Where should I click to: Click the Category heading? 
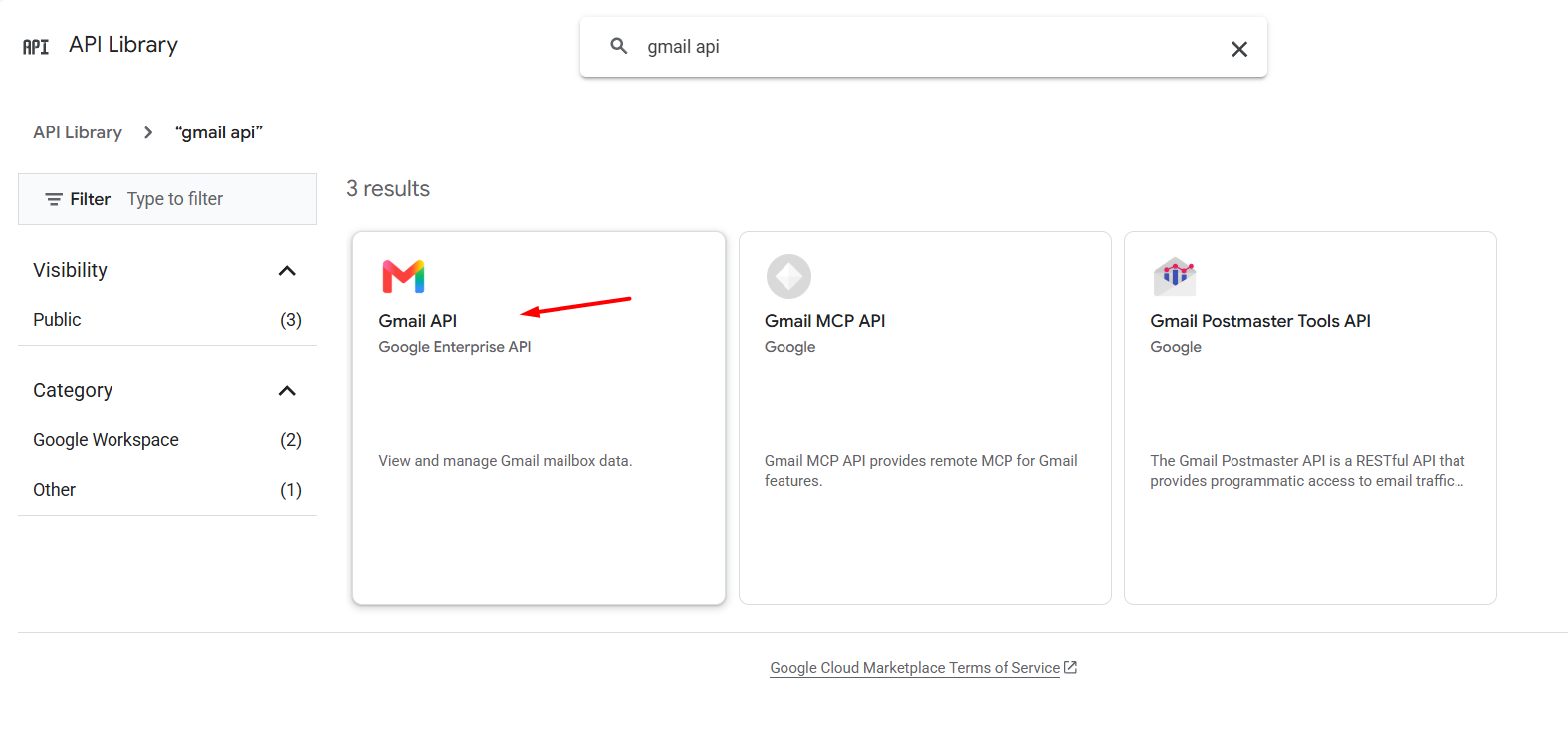(73, 390)
